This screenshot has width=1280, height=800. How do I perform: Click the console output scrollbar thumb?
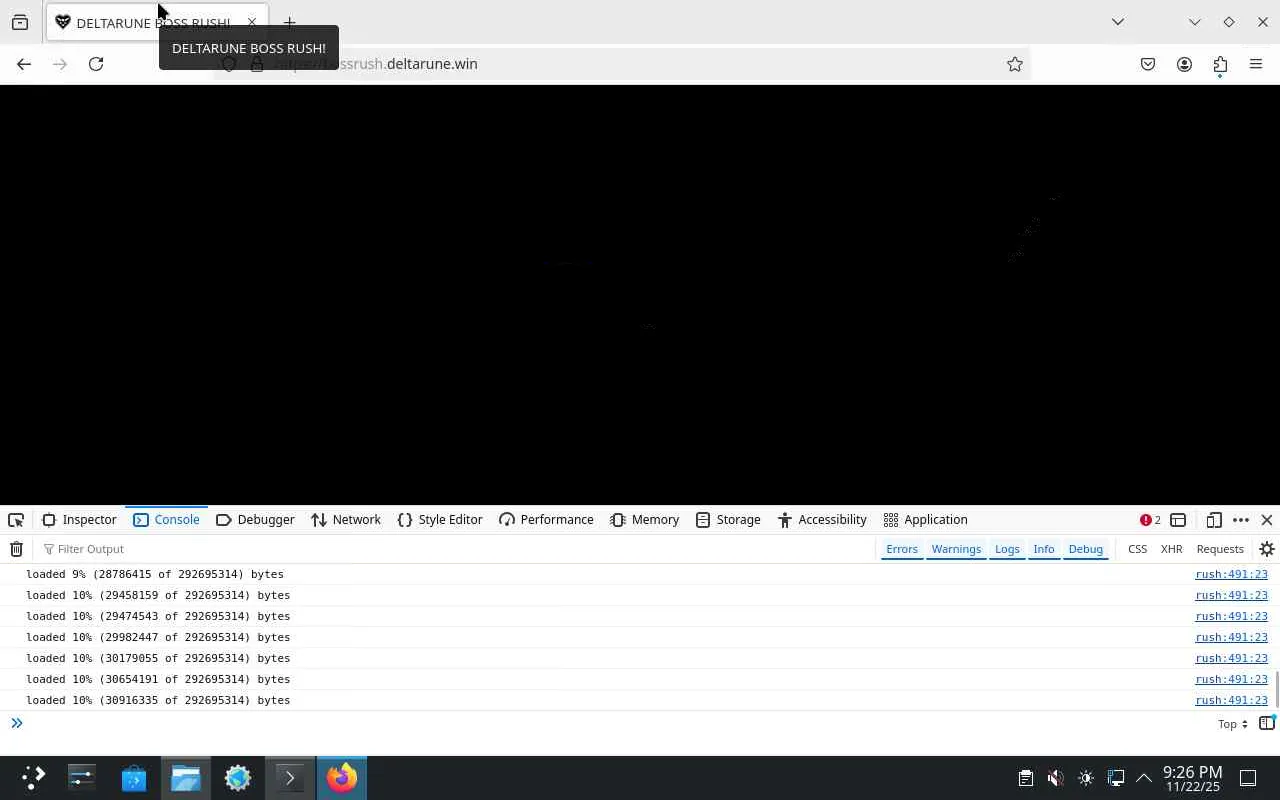pos(1276,690)
